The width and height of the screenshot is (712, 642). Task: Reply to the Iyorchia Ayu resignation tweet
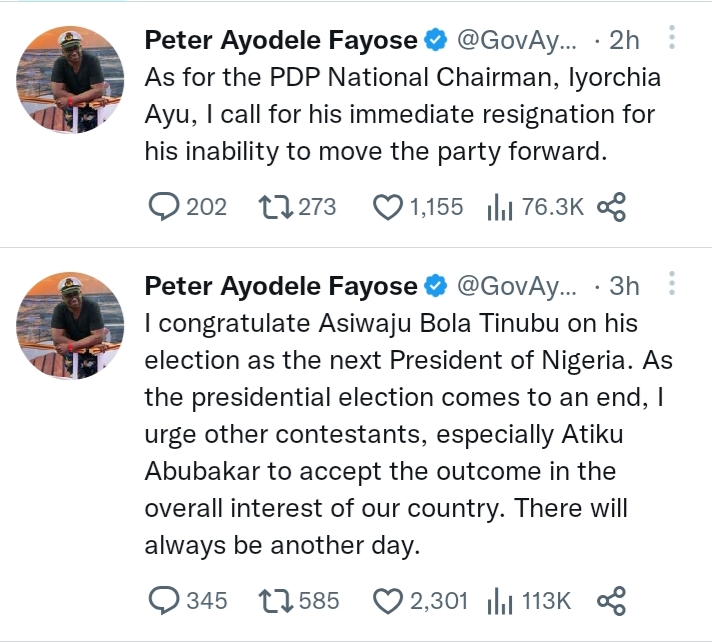pyautogui.click(x=163, y=207)
